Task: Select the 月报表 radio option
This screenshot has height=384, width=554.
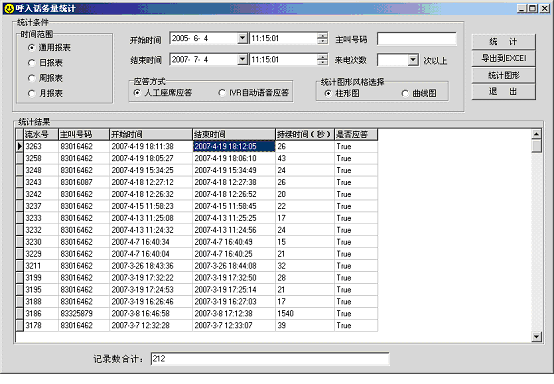Action: point(32,93)
